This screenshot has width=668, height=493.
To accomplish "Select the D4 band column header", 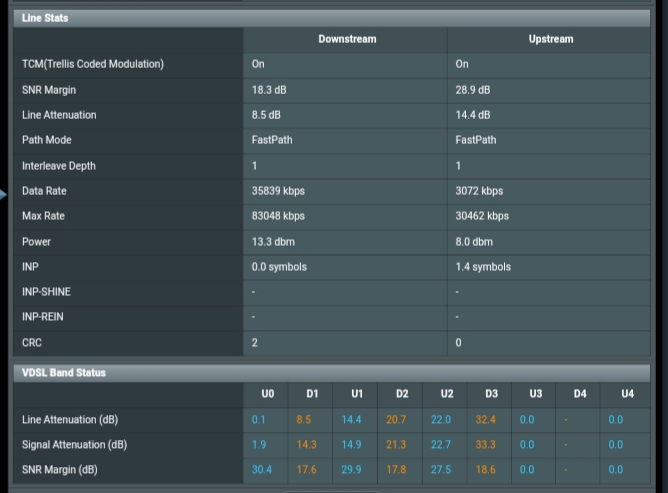I will (580, 394).
